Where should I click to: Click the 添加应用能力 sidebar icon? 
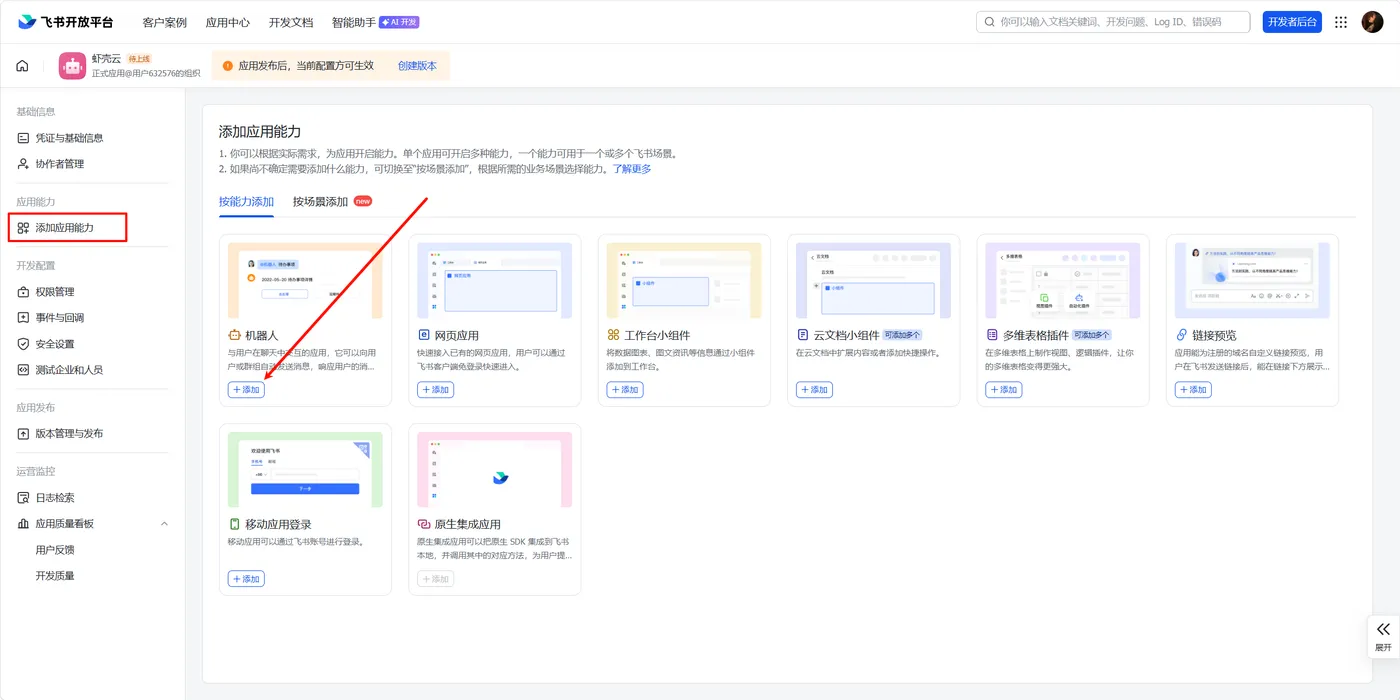[23, 228]
